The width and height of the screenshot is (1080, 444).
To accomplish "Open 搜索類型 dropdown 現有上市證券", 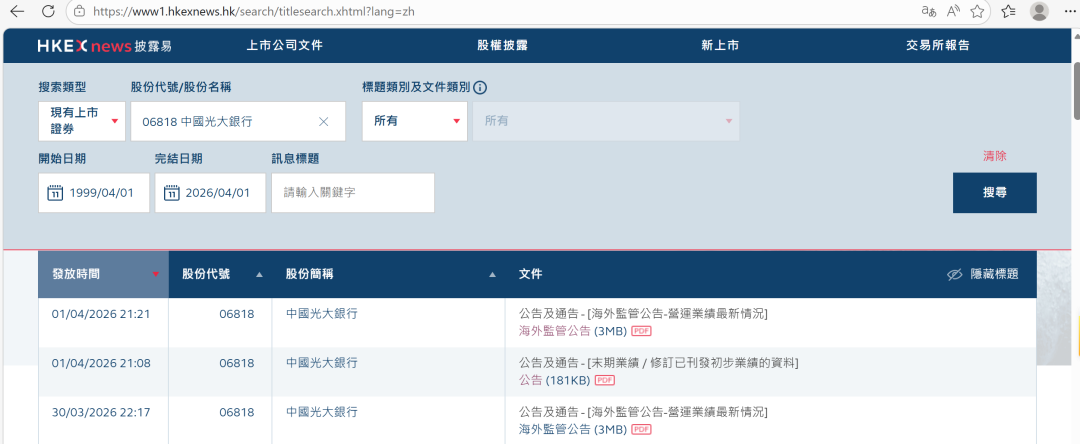I will point(82,121).
